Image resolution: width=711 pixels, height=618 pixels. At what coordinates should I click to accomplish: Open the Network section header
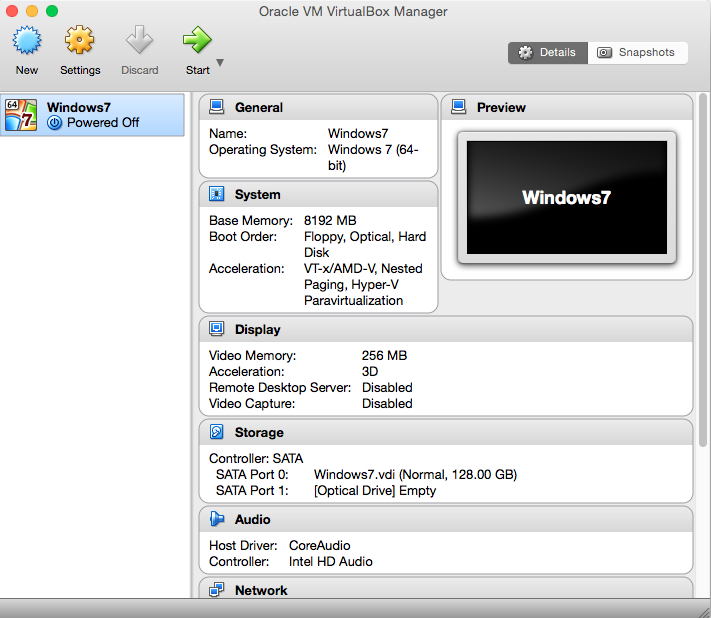(446, 588)
